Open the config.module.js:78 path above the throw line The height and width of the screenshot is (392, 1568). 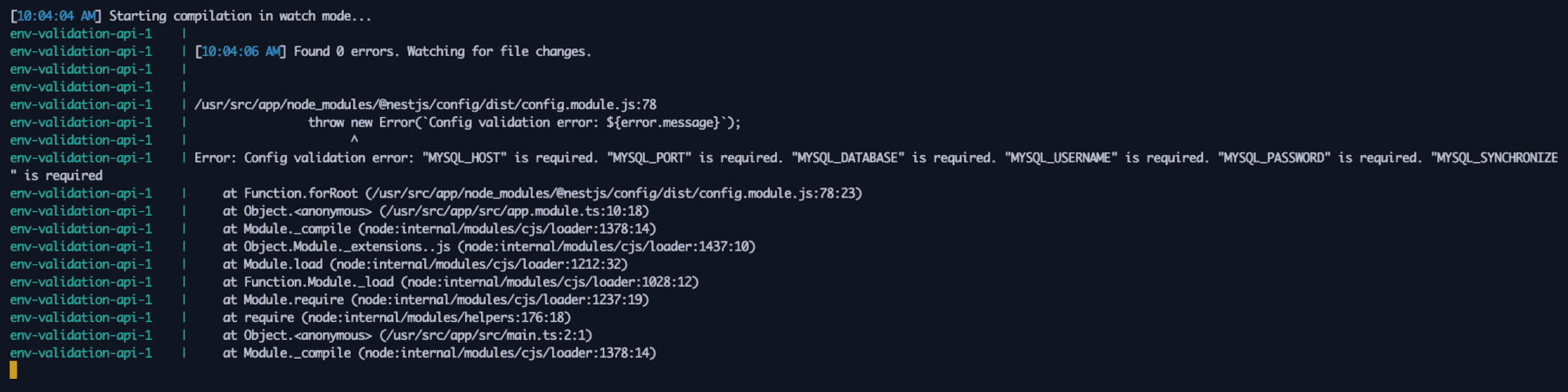coord(425,105)
